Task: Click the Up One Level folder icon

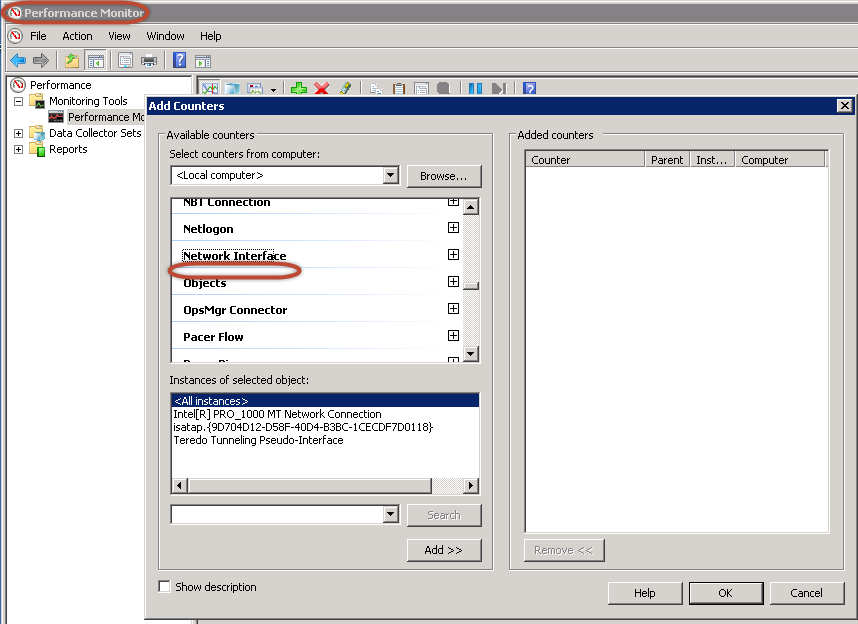Action: point(72,60)
